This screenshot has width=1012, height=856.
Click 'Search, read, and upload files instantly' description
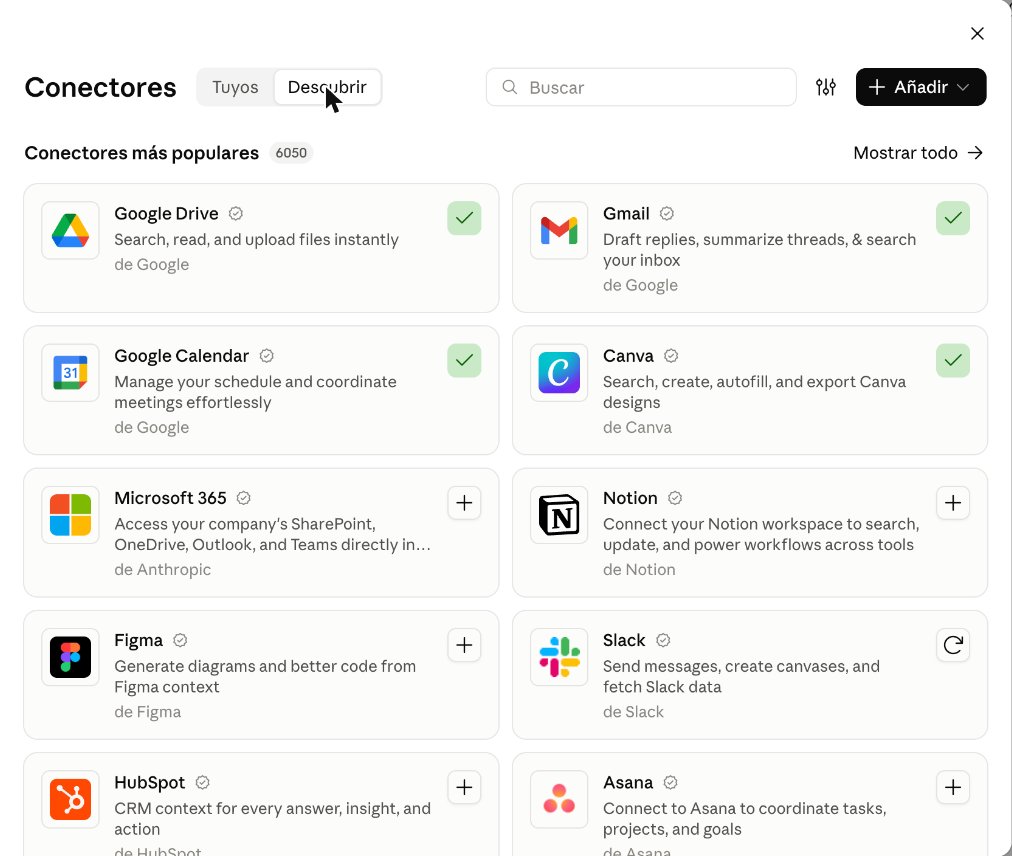[x=256, y=239]
